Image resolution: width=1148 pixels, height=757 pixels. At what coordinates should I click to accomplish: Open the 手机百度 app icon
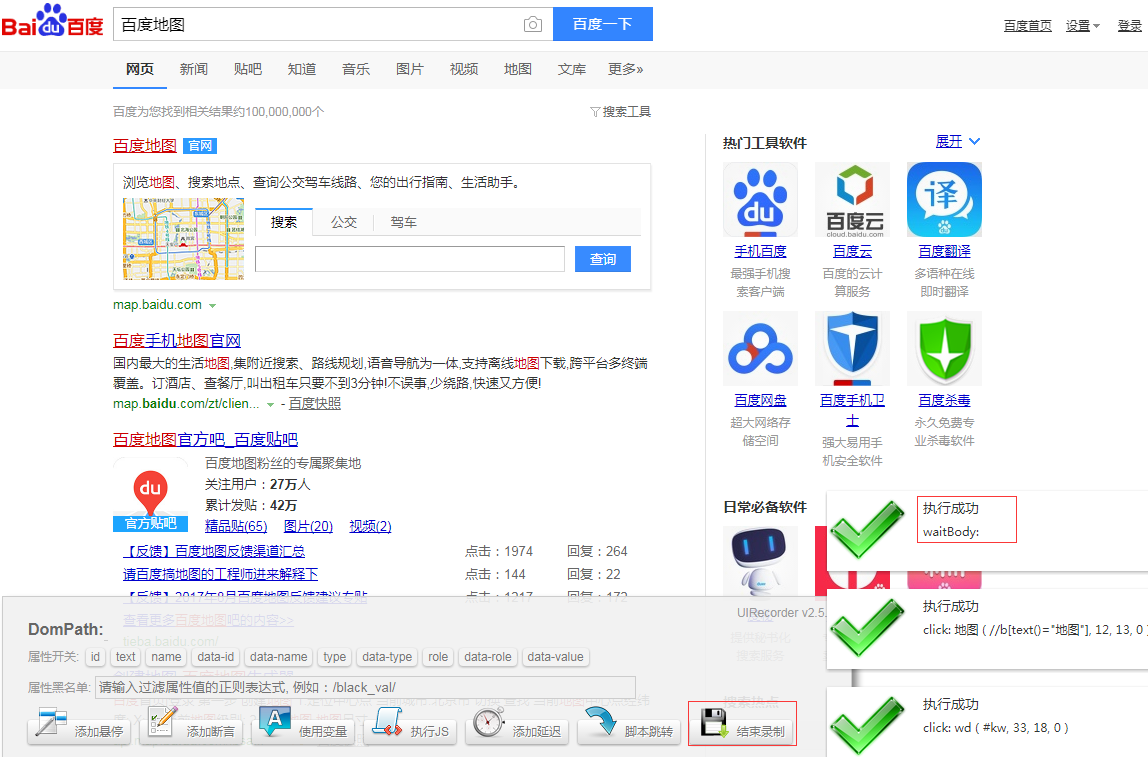(760, 199)
